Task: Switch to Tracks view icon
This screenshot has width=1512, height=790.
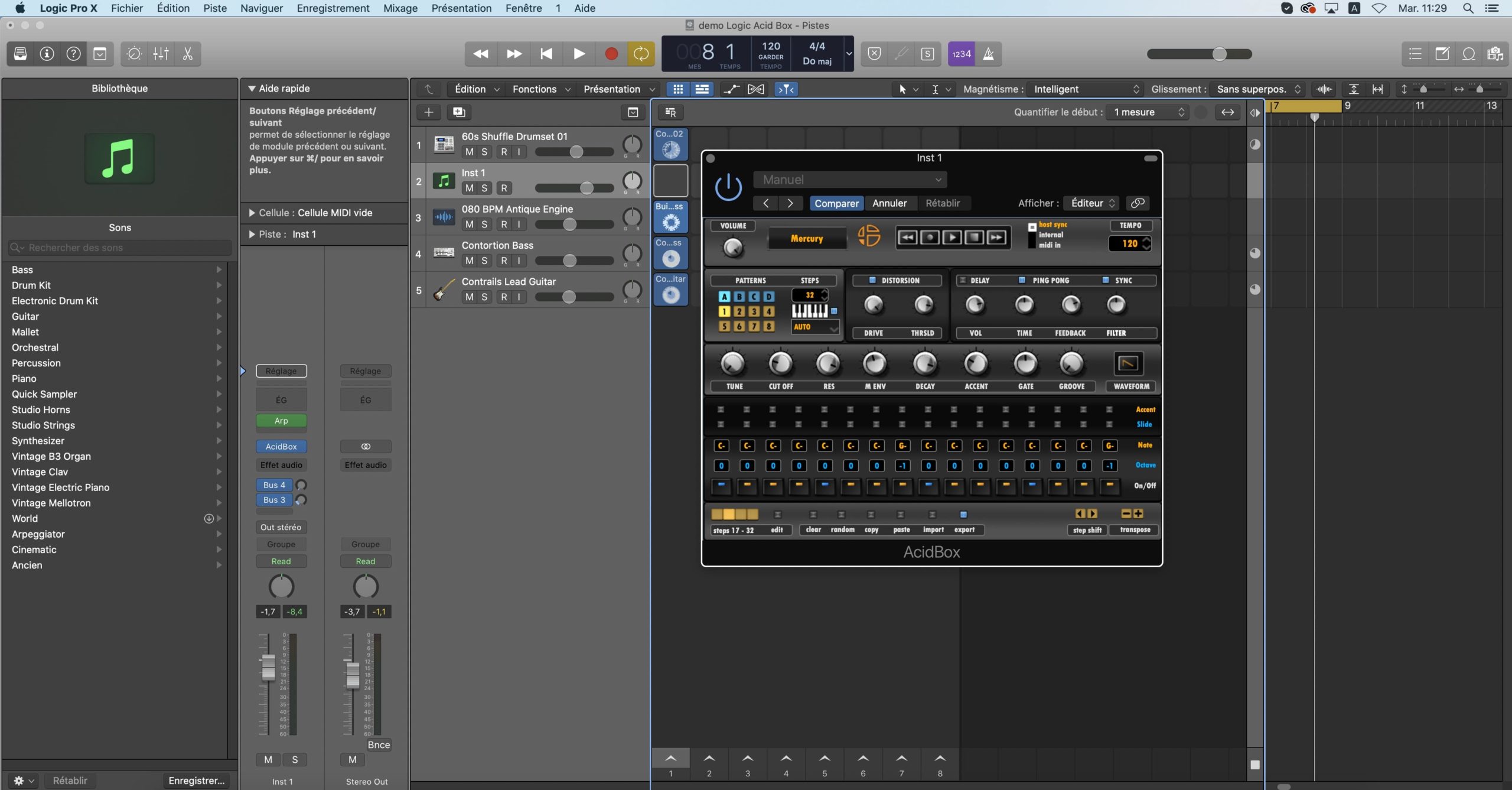Action: coord(702,89)
